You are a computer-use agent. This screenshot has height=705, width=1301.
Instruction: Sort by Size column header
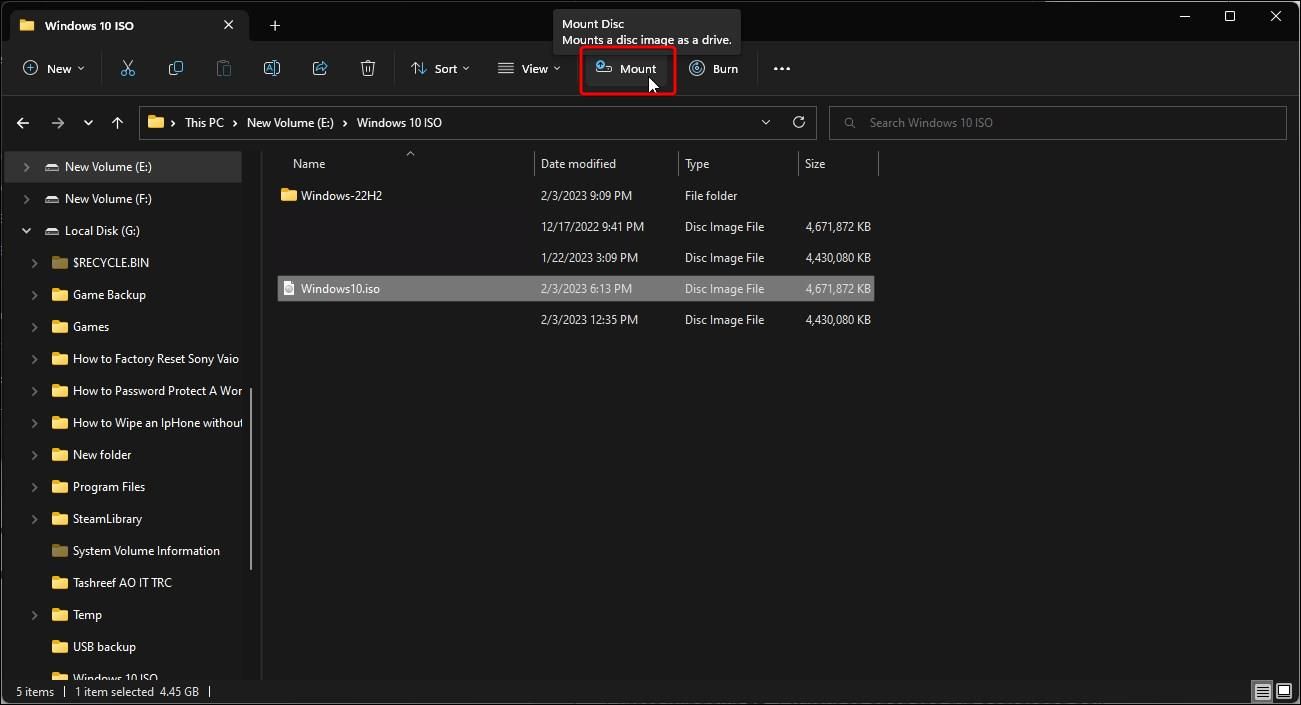pyautogui.click(x=815, y=163)
